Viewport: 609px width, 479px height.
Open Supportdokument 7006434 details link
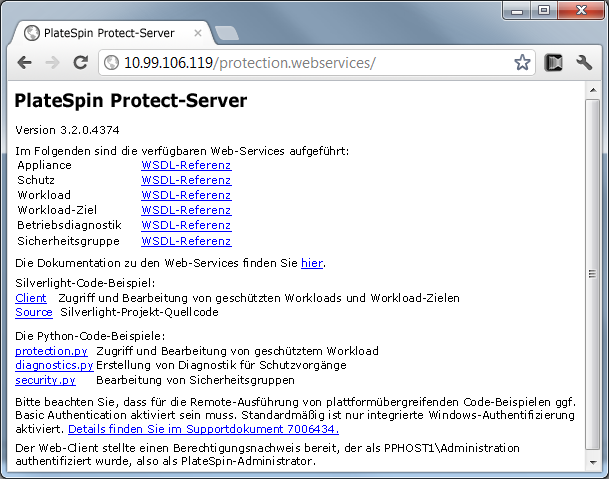pyautogui.click(x=204, y=429)
